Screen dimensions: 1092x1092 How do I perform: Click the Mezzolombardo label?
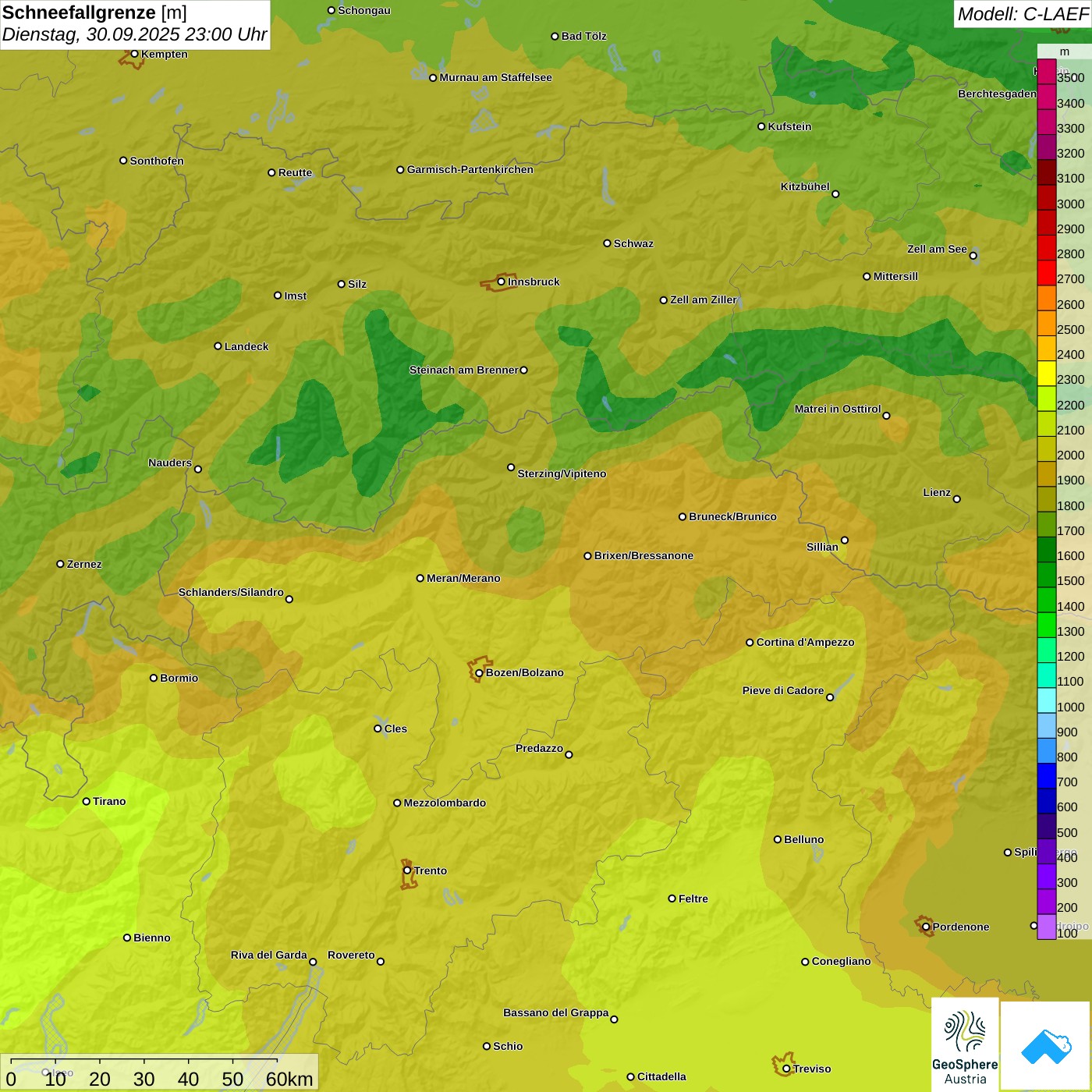click(445, 803)
